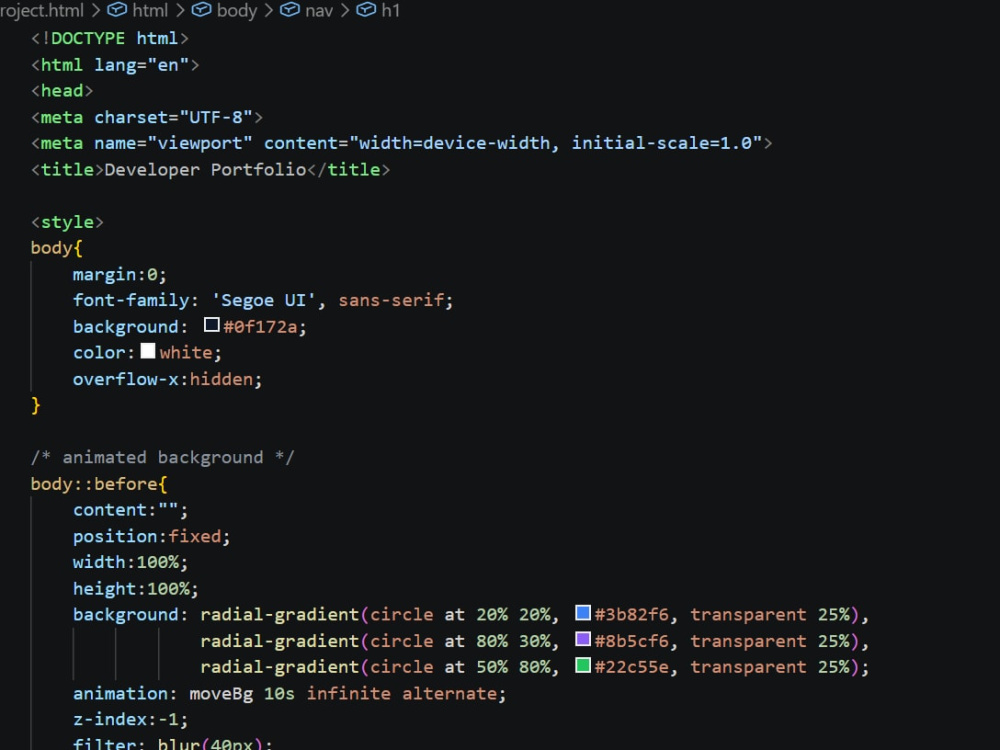Image resolution: width=1000 pixels, height=750 pixels.
Task: Click the body breadcrumb item
Action: (237, 10)
